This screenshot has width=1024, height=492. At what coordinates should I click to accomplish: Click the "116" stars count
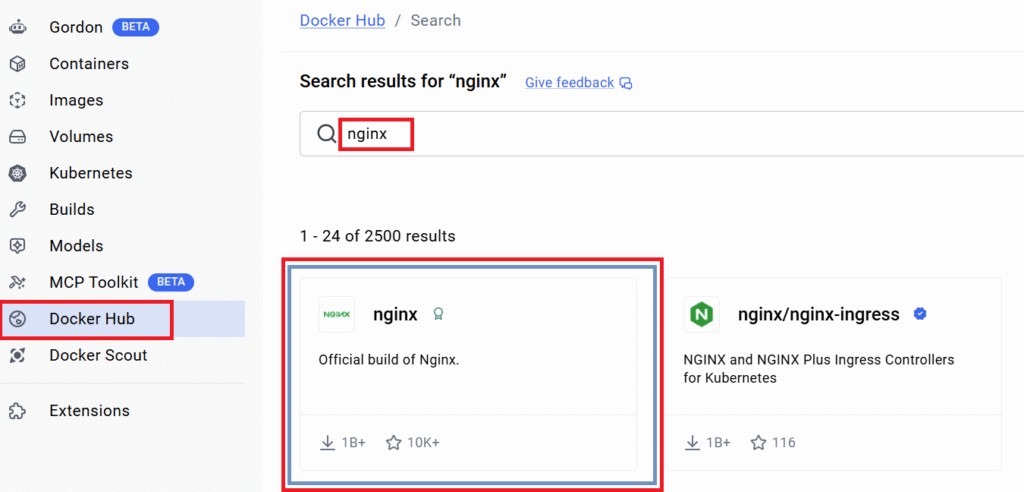[784, 443]
